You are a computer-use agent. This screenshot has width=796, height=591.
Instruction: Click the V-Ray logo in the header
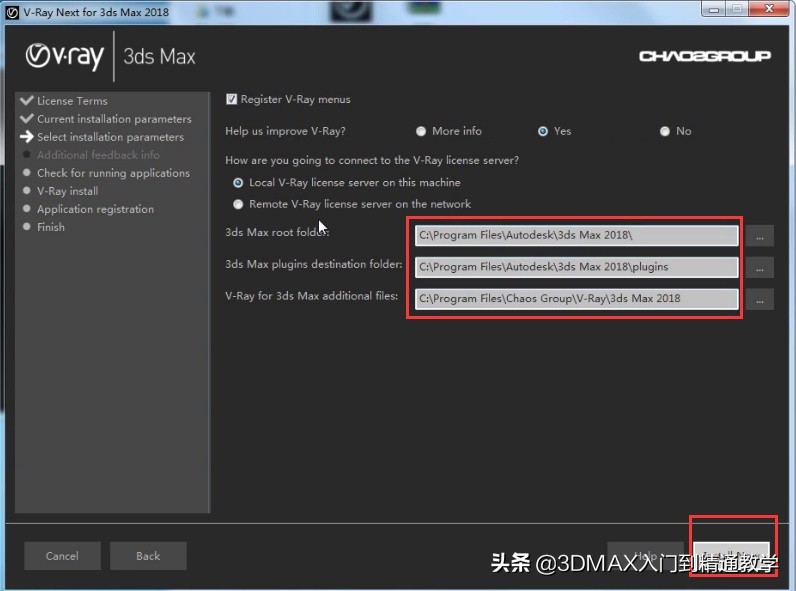coord(64,56)
